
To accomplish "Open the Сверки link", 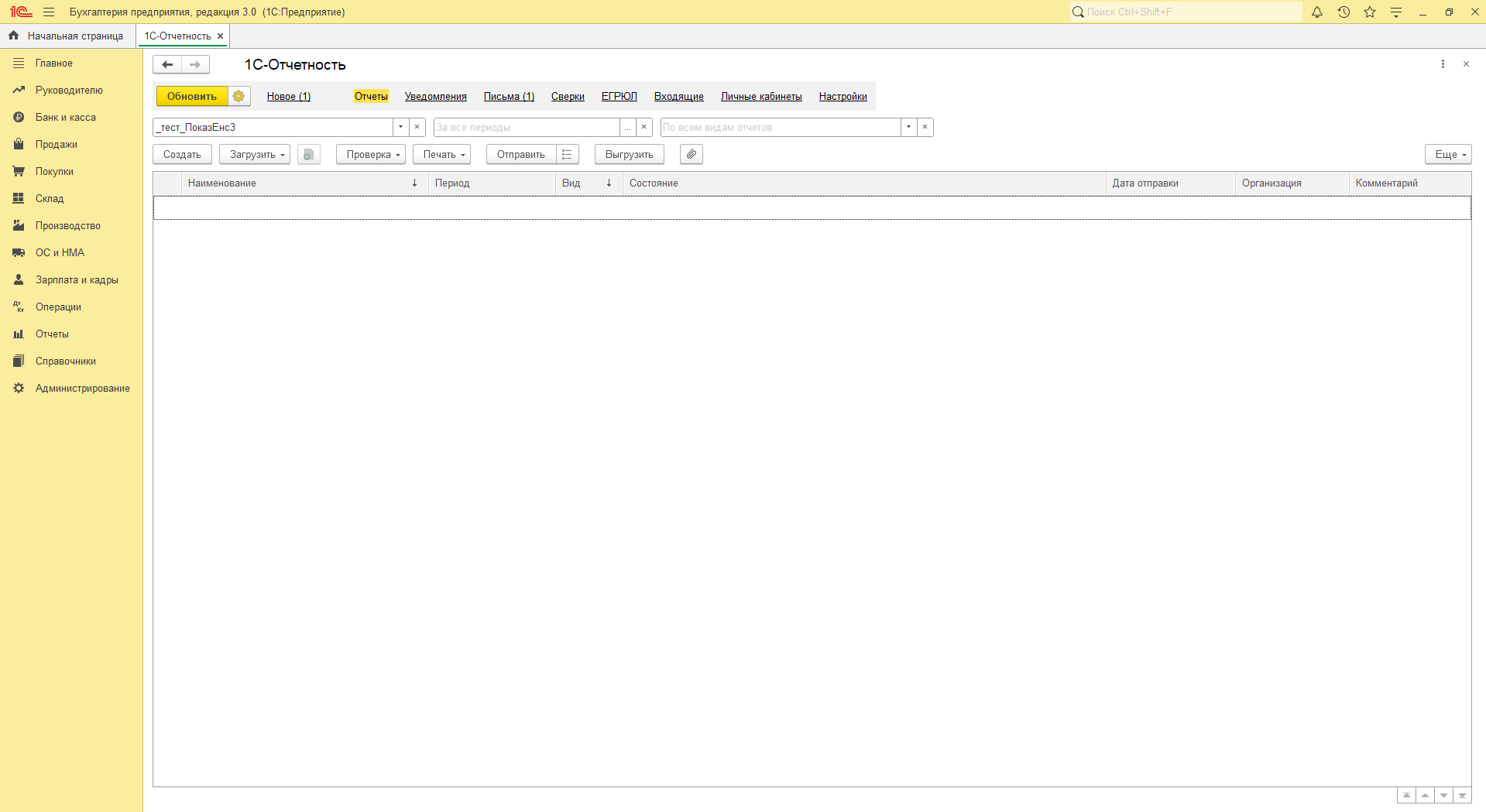I will tap(568, 96).
